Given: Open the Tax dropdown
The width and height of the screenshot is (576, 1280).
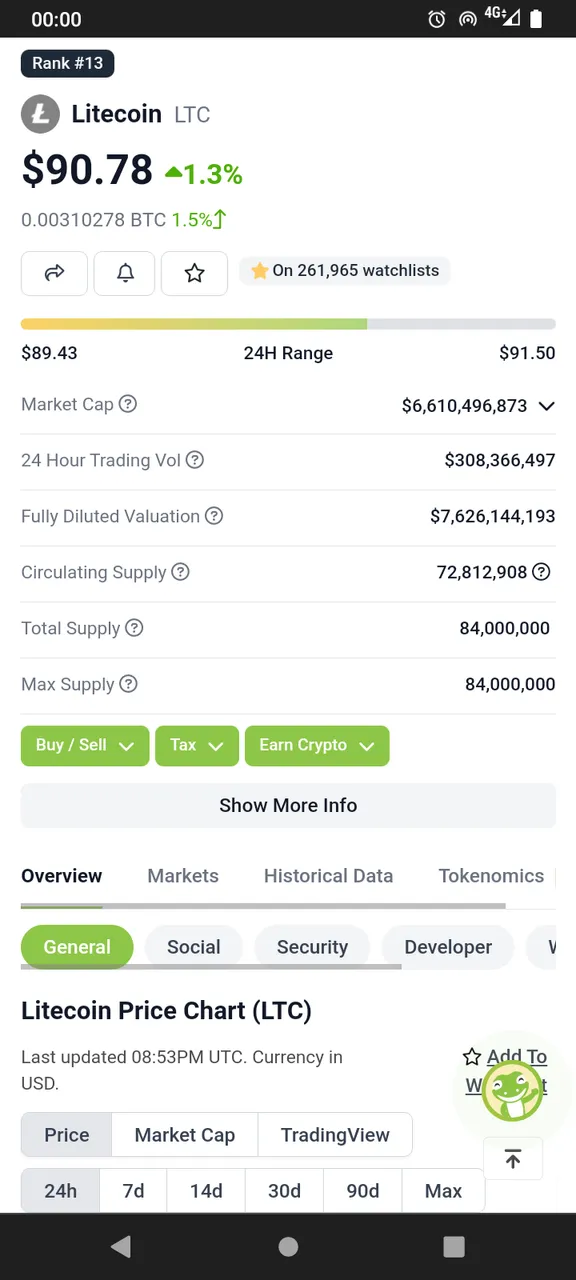Looking at the screenshot, I should 197,746.
